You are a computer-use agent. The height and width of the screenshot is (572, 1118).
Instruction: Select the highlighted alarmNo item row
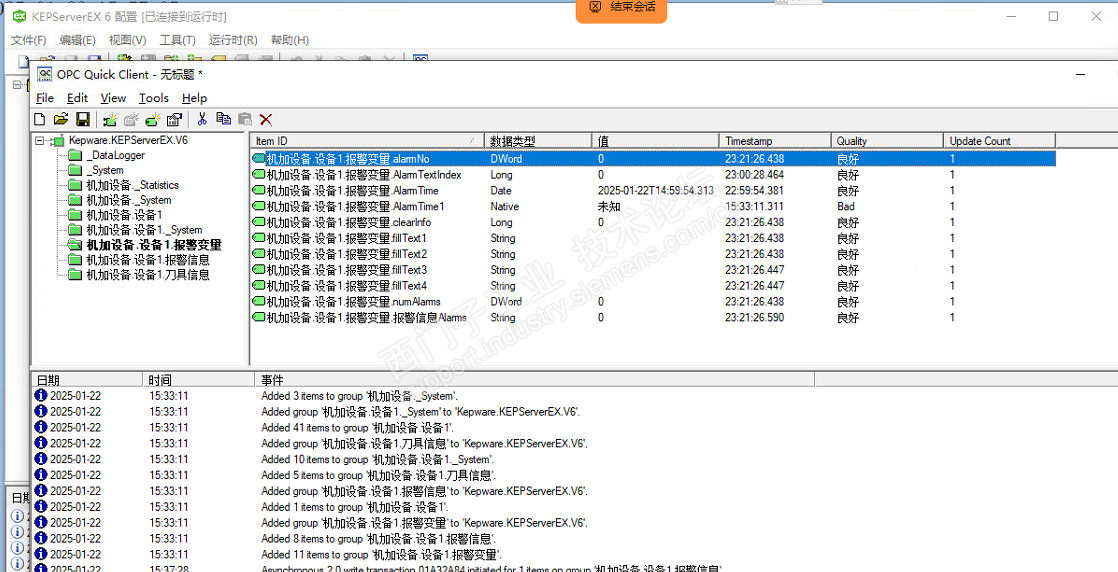click(652, 158)
